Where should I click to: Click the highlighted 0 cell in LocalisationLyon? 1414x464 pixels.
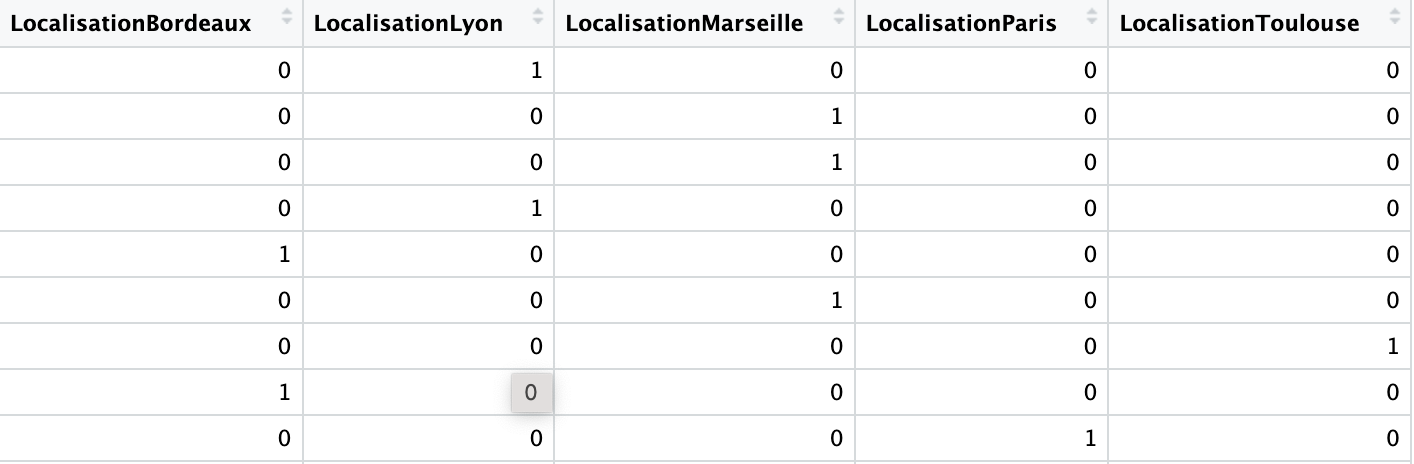[x=531, y=393]
